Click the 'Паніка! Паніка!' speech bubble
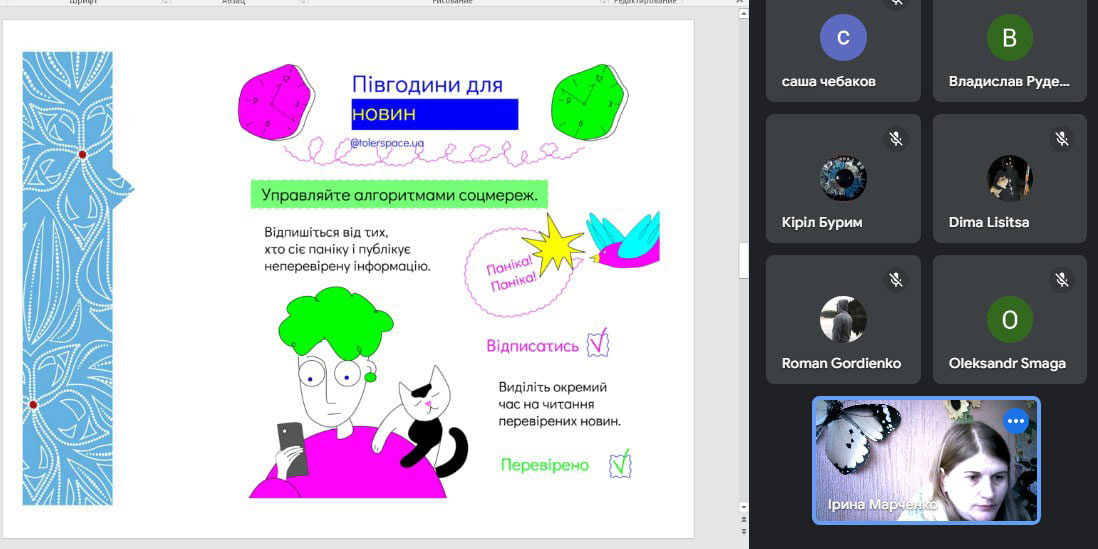This screenshot has height=549, width=1098. [520, 274]
